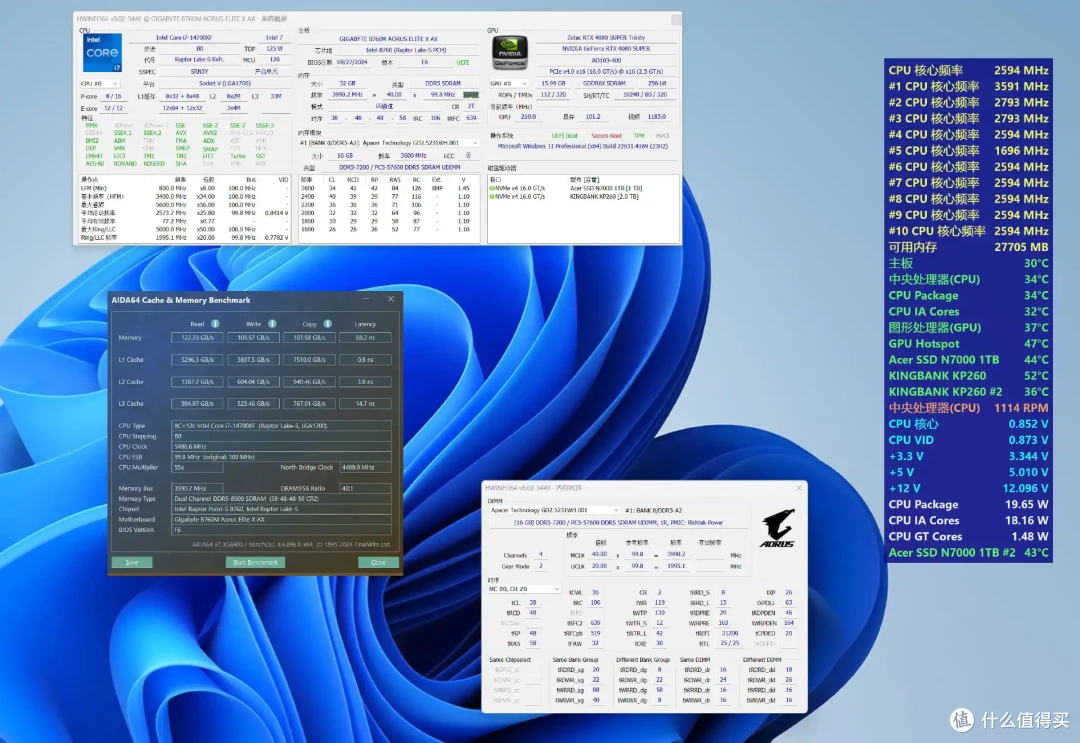Image resolution: width=1080 pixels, height=743 pixels.
Task: Open the MC #0, CH #0 timing dropdown
Action: 524,589
